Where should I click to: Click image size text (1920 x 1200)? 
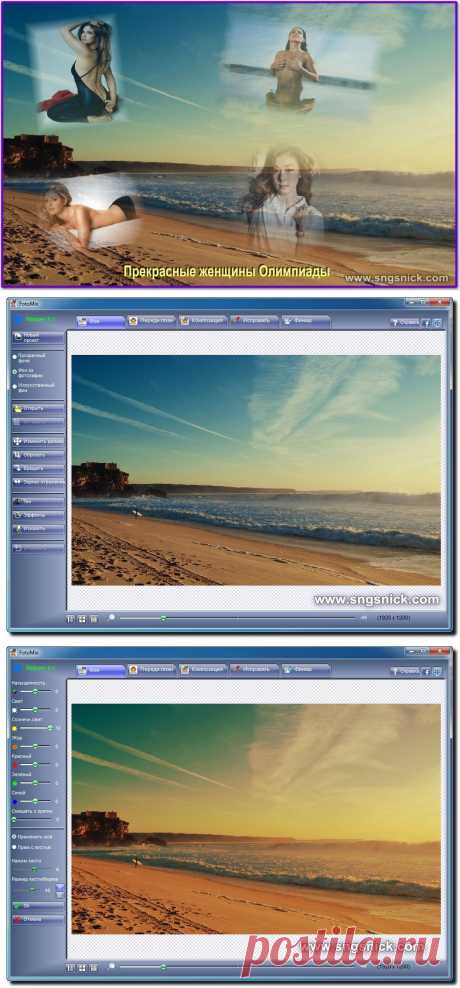[x=394, y=618]
